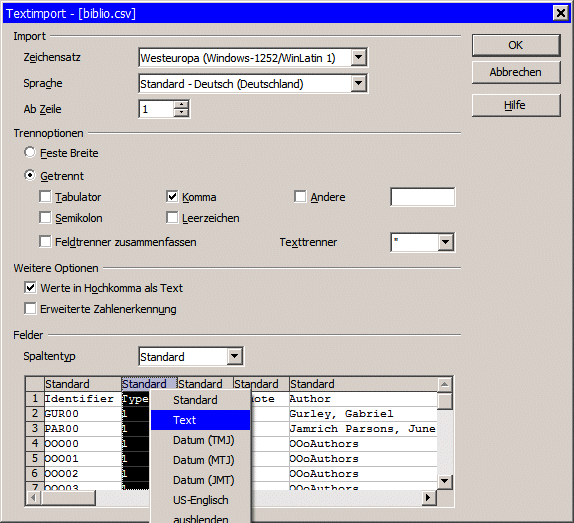Tick Erweiterte Zahlenerkennung checkbox
This screenshot has height=523, width=574.
(30, 309)
